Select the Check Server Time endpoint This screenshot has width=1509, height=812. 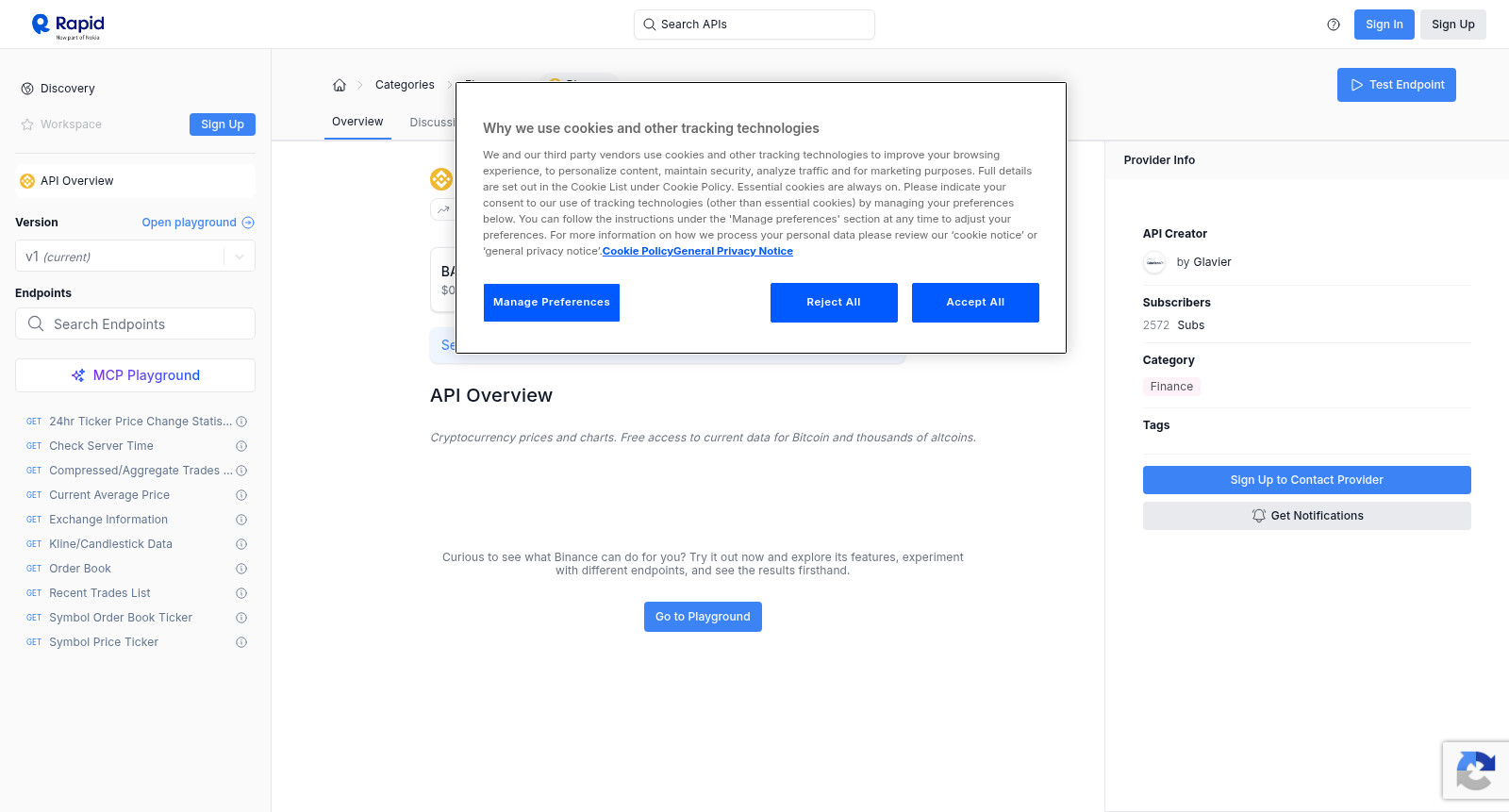[x=101, y=446]
